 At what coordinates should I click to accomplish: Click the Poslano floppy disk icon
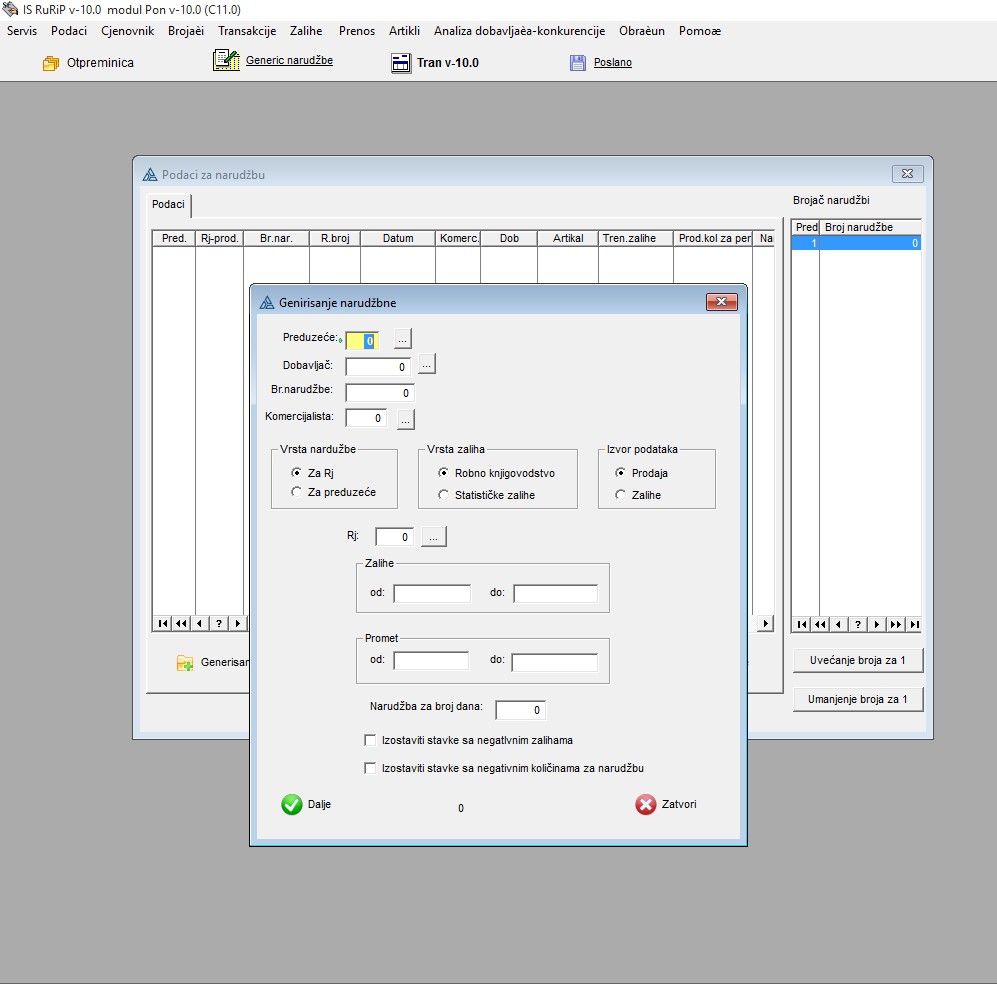coord(577,63)
